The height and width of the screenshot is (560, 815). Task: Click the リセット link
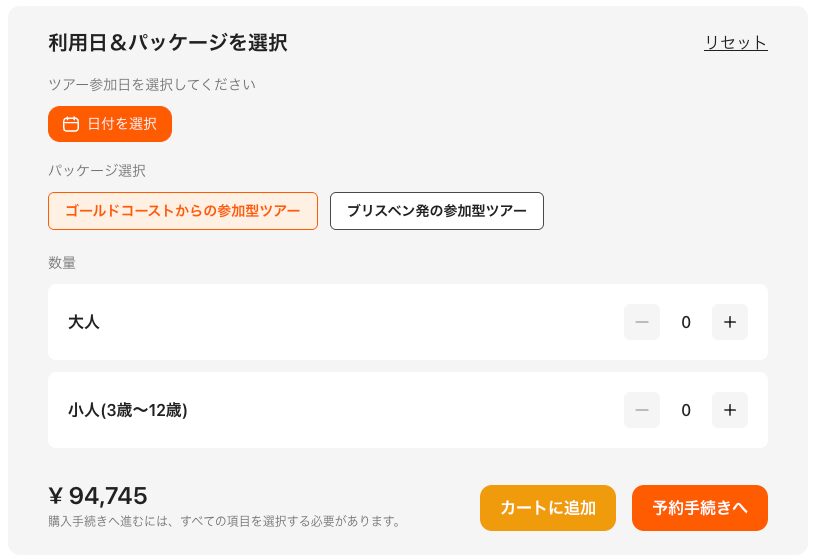pyautogui.click(x=736, y=42)
